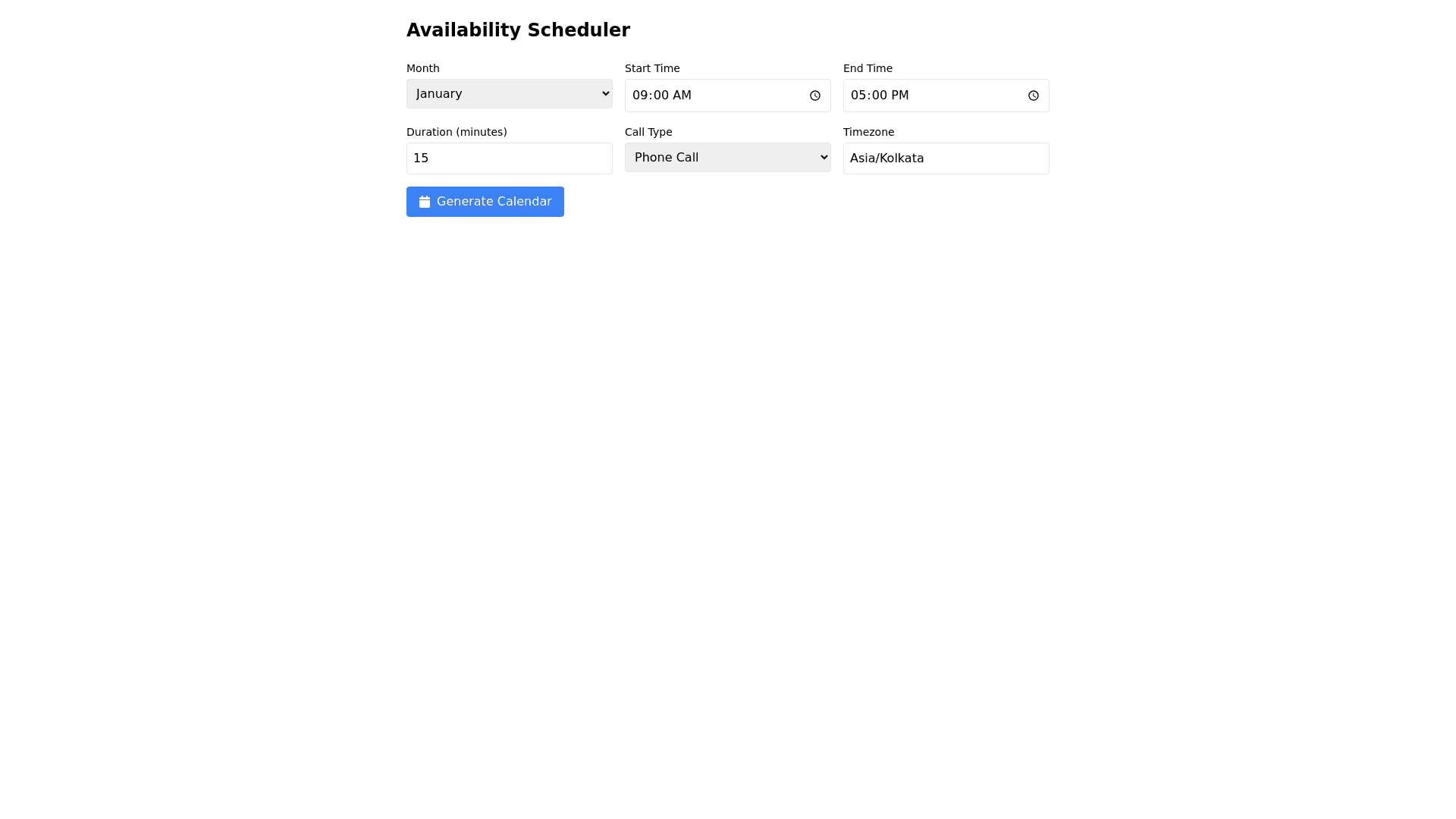The height and width of the screenshot is (819, 1456).
Task: Select the minutes segment in Start Time
Action: (661, 96)
